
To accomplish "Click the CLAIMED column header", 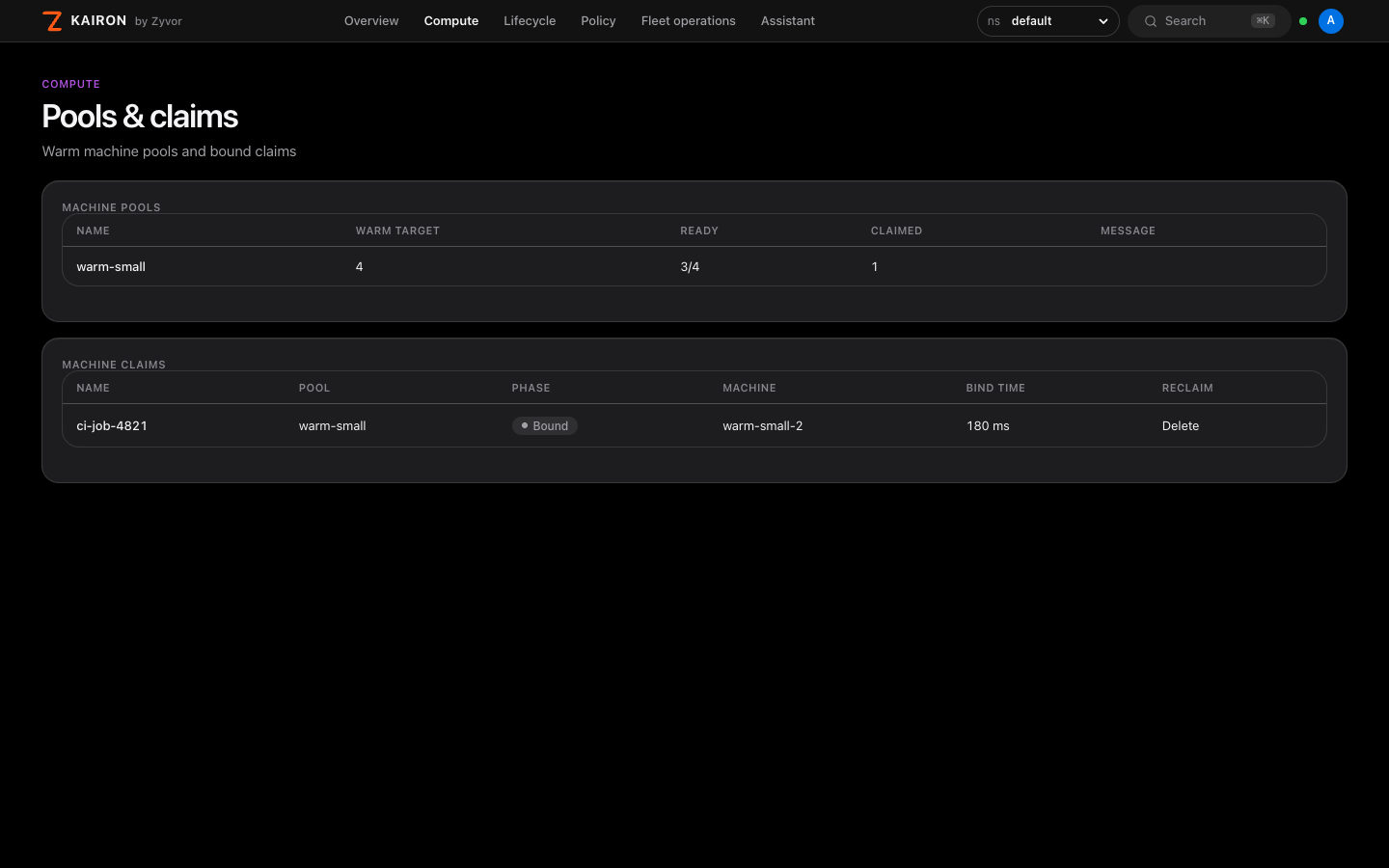I will click(x=896, y=231).
